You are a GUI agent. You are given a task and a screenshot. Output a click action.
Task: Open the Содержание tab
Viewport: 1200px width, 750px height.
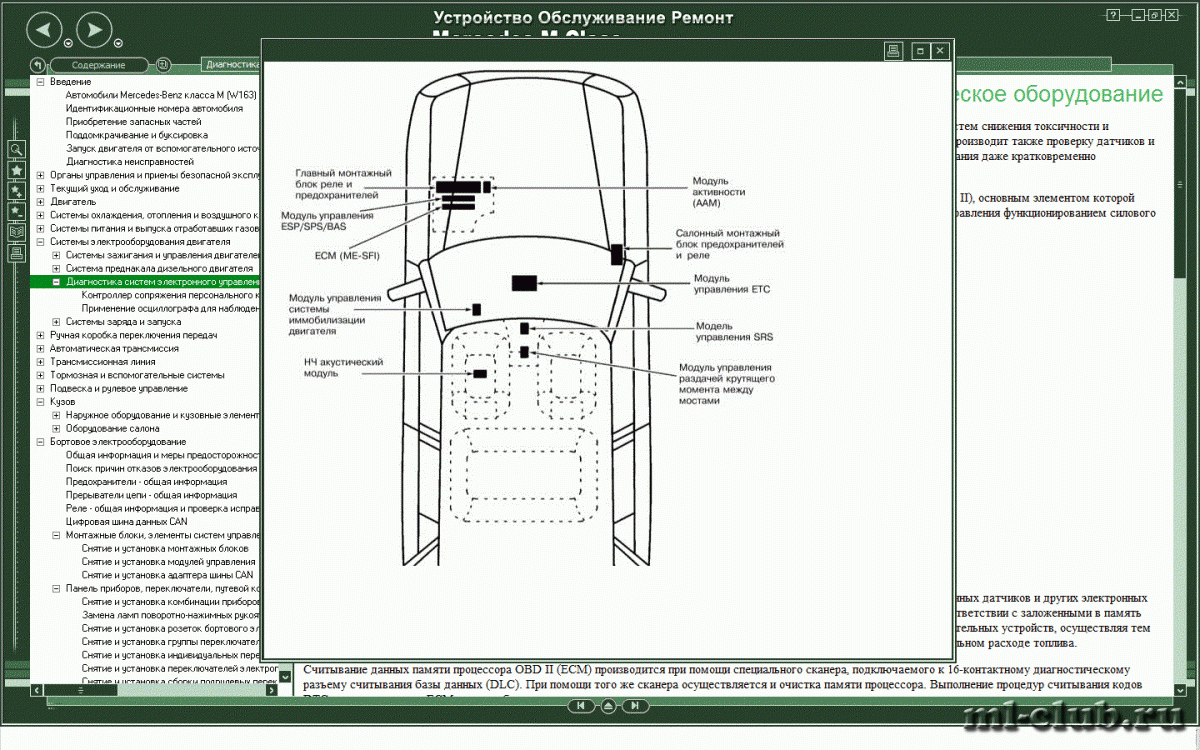tap(99, 65)
